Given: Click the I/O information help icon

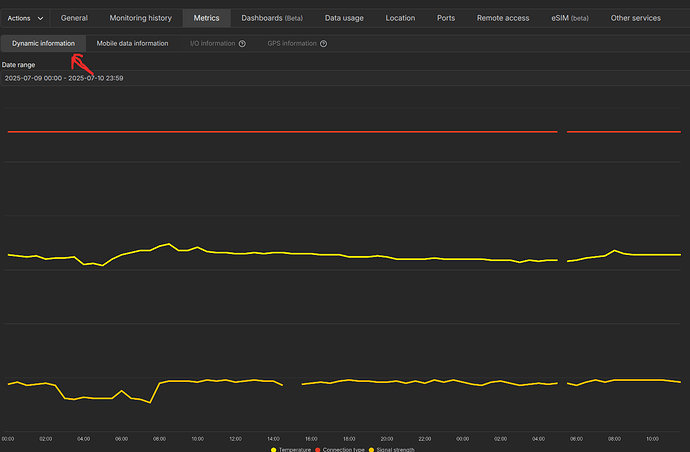Looking at the screenshot, I should click(x=242, y=44).
